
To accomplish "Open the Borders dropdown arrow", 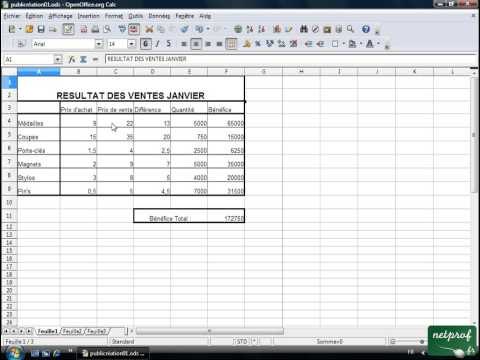I will [343, 44].
